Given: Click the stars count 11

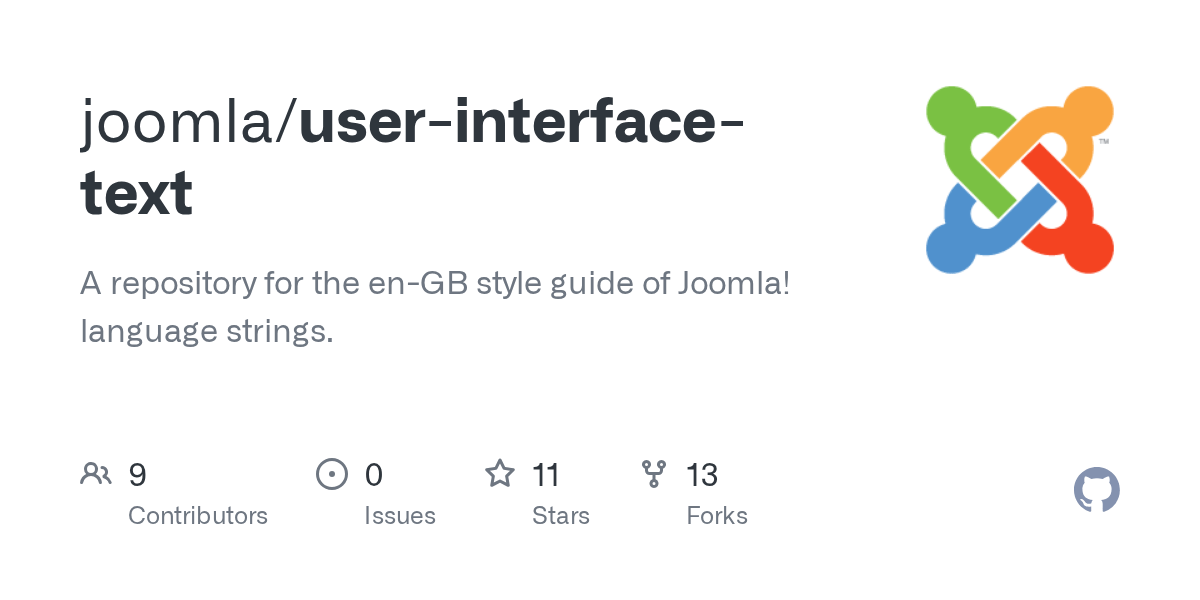Looking at the screenshot, I should pyautogui.click(x=546, y=474).
